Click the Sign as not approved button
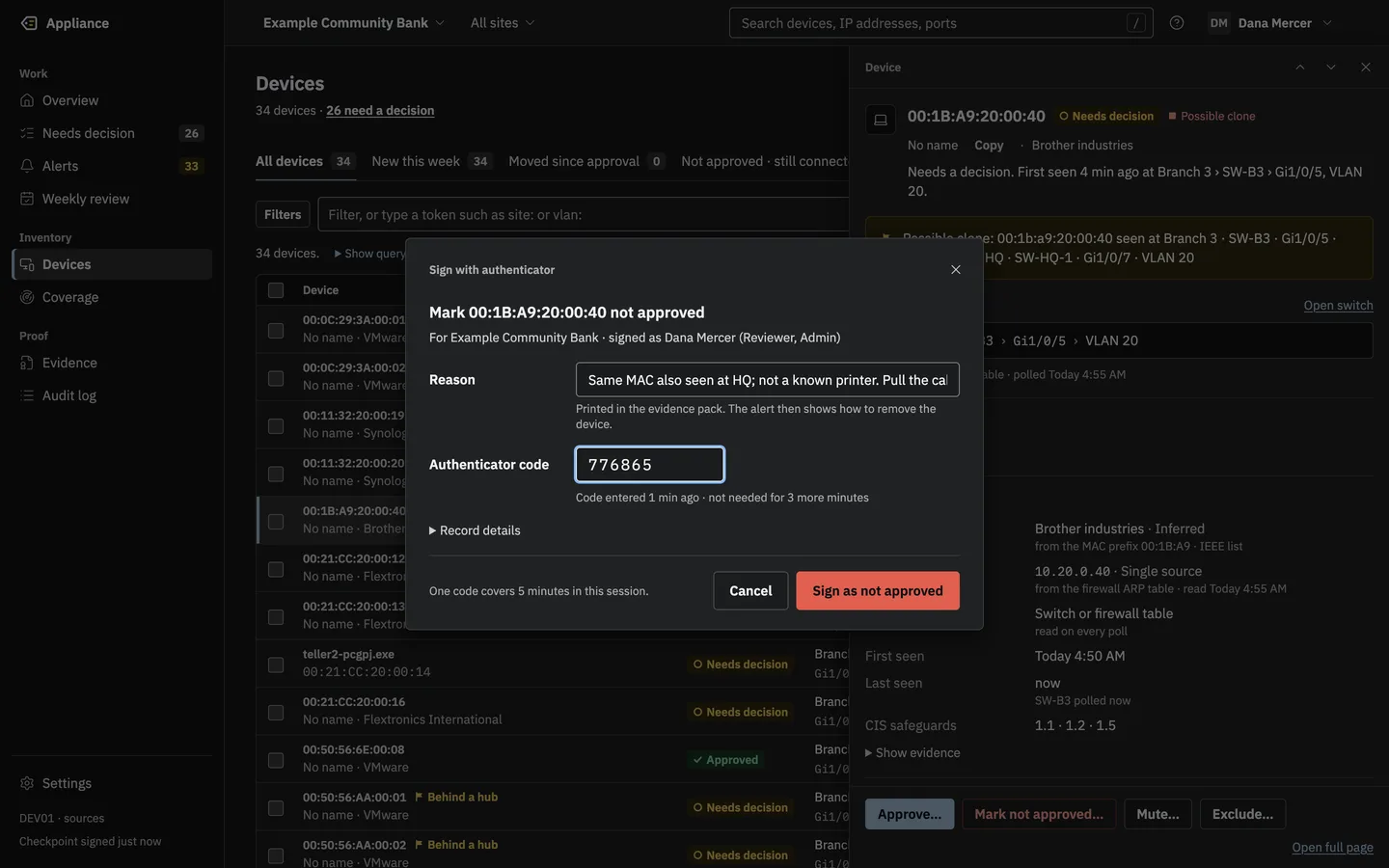 (878, 591)
